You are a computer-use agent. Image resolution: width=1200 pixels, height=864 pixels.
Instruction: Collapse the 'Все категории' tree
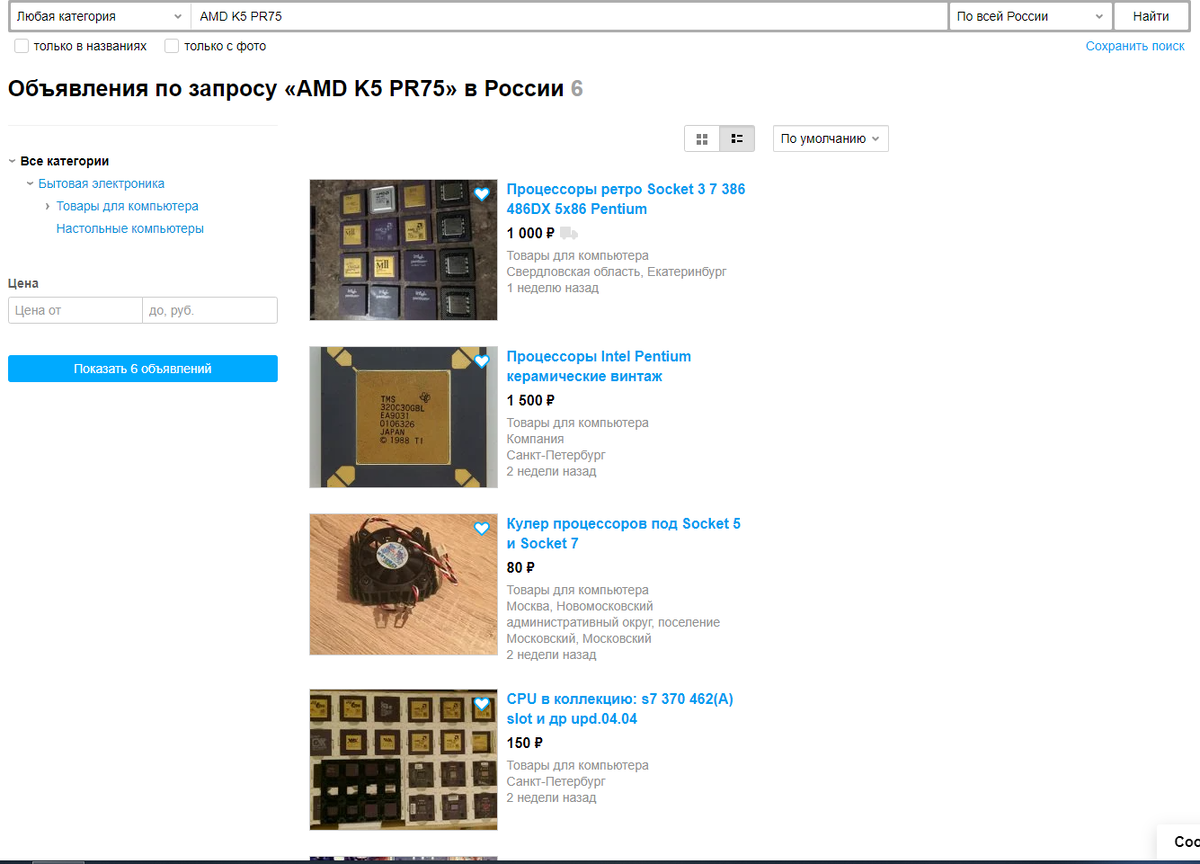point(12,161)
